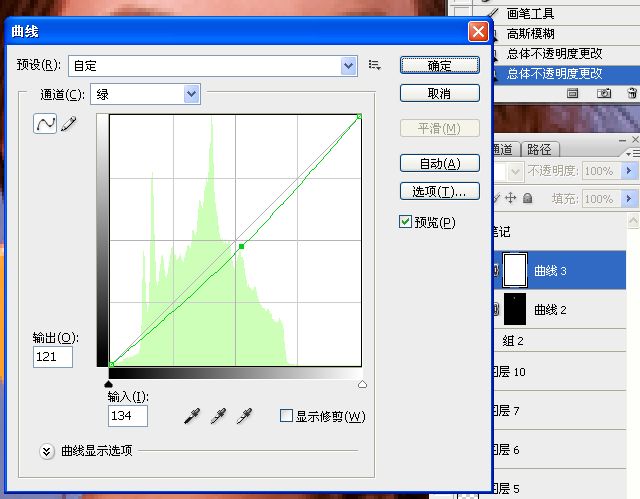Open the Preset dropdown
Viewport: 640px width, 499px height.
[x=349, y=66]
